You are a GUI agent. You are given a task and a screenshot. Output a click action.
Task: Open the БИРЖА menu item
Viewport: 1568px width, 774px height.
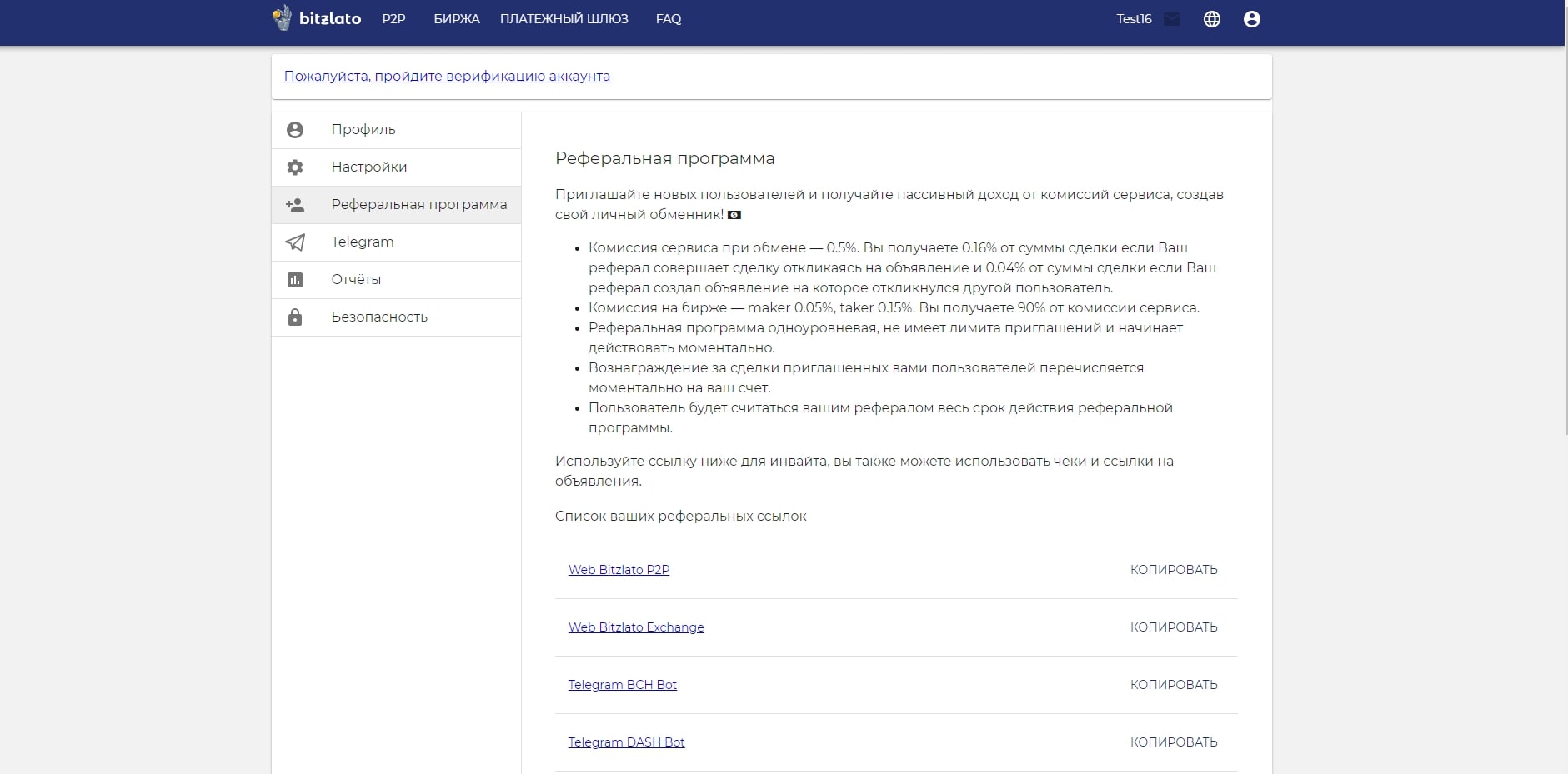457,19
